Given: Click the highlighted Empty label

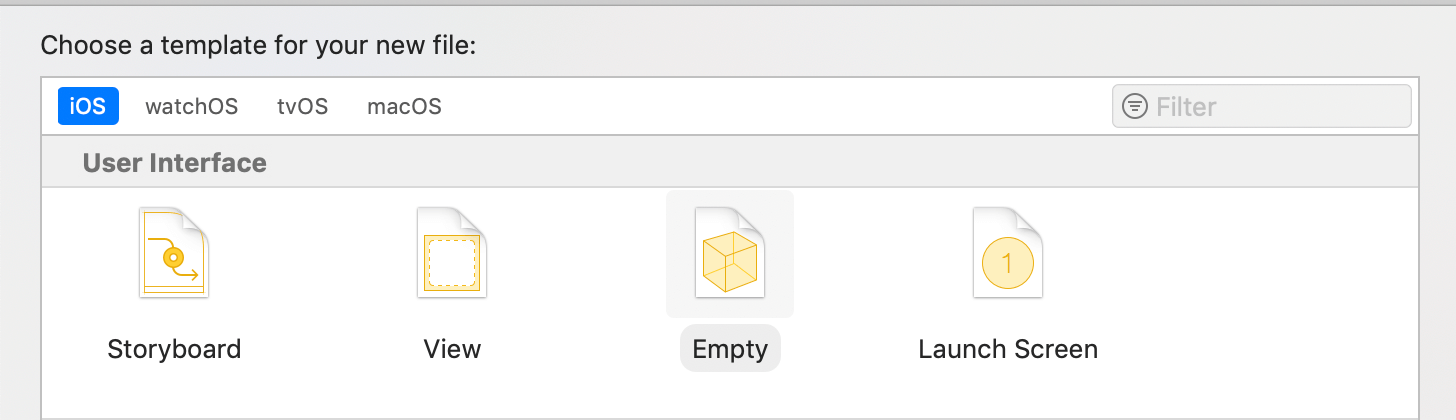Looking at the screenshot, I should (730, 349).
